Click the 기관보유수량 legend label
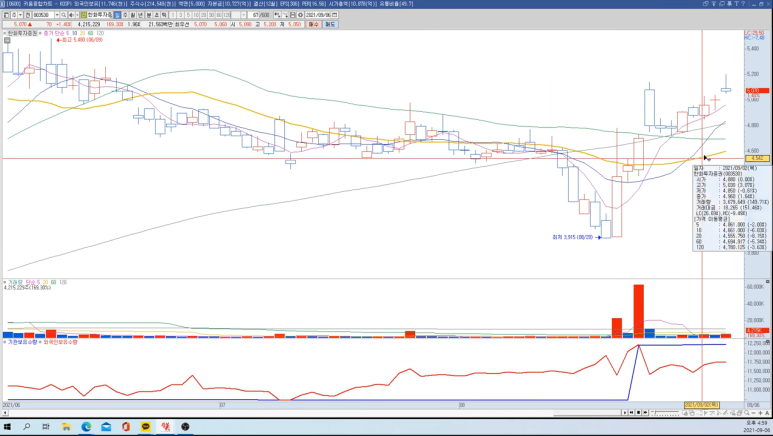 click(x=22, y=342)
